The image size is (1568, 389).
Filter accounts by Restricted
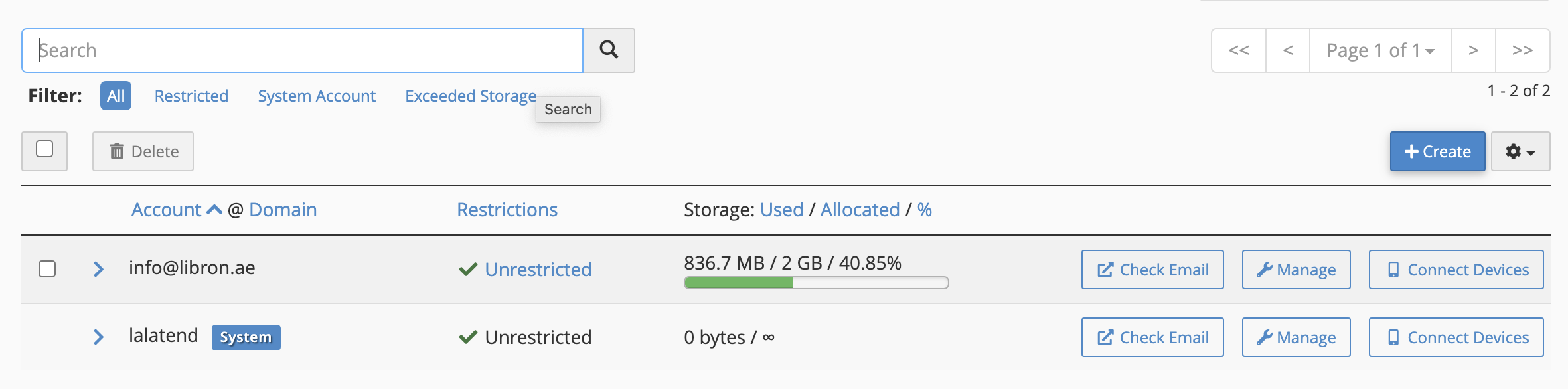pyautogui.click(x=191, y=96)
